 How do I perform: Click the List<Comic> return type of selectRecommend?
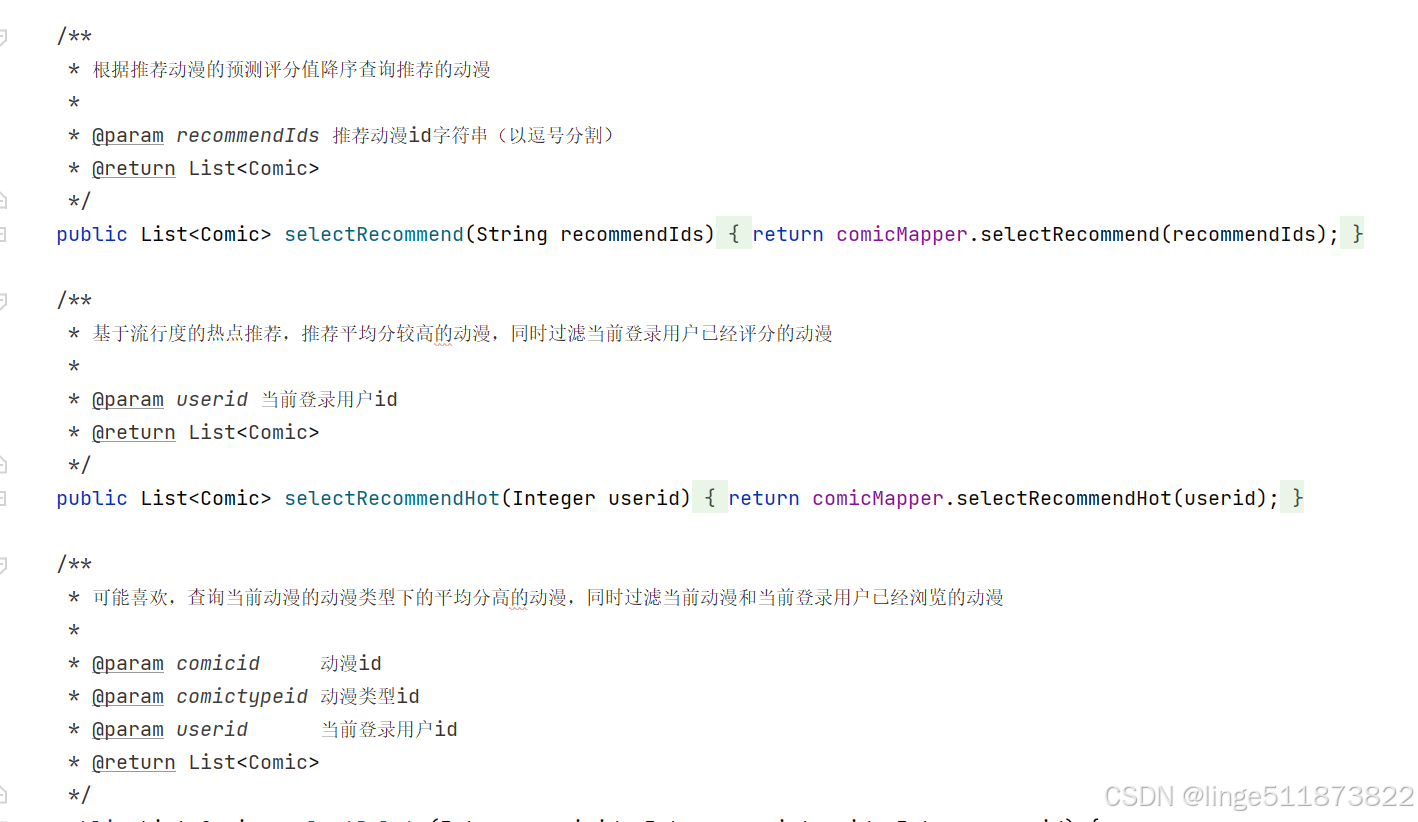[206, 234]
